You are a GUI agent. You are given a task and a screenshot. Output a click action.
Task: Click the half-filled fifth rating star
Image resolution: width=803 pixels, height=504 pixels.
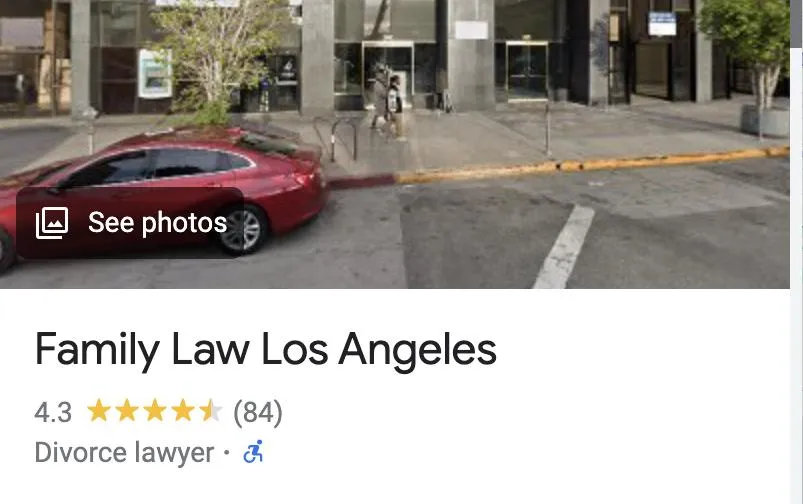tap(210, 411)
